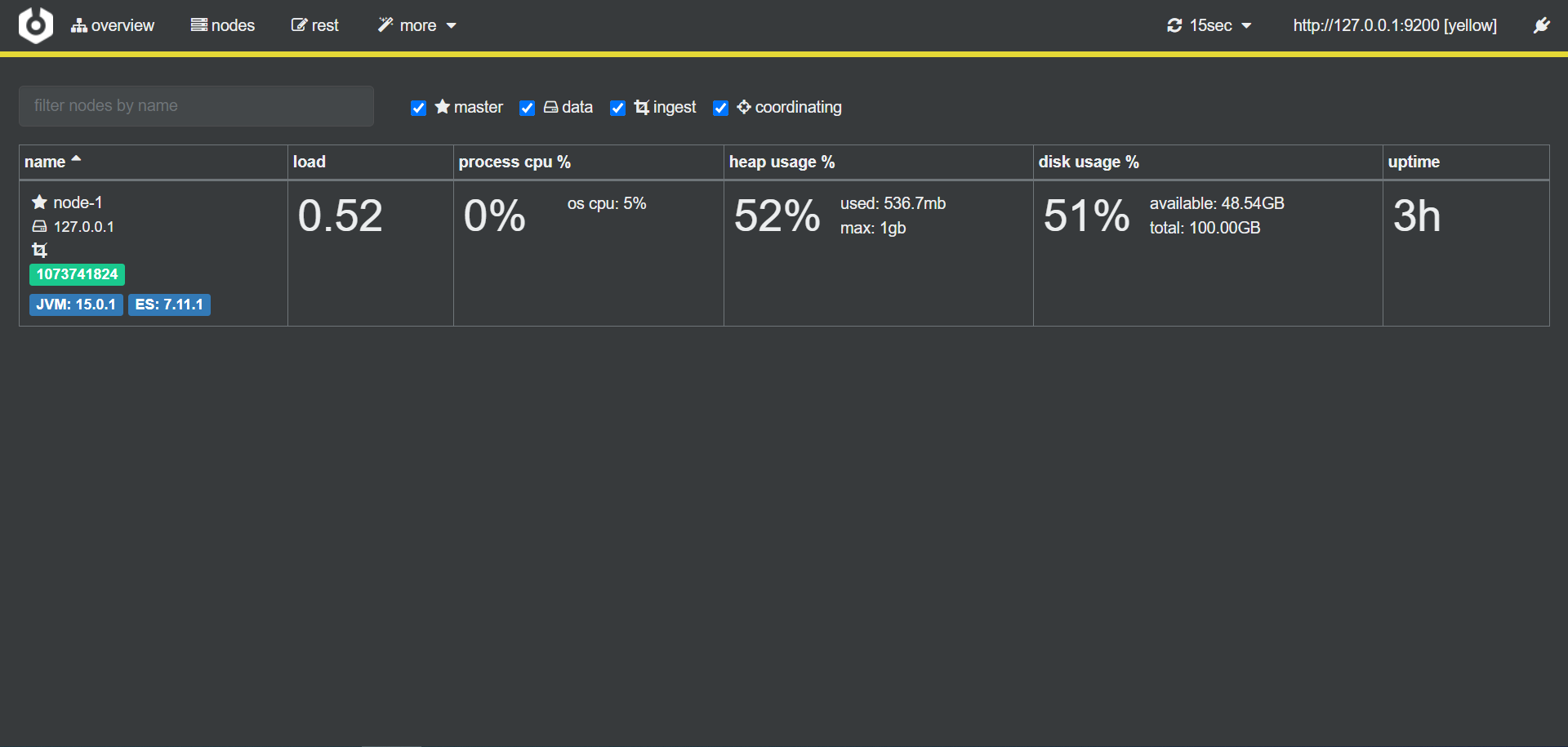Image resolution: width=1568 pixels, height=747 pixels.
Task: Click the sort arrow on name column
Action: point(77,160)
